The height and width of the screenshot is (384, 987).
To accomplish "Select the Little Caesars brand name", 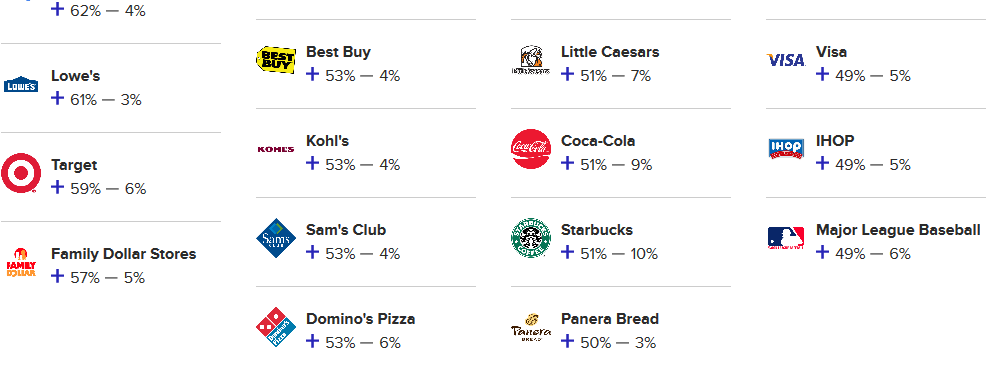I will [x=610, y=52].
